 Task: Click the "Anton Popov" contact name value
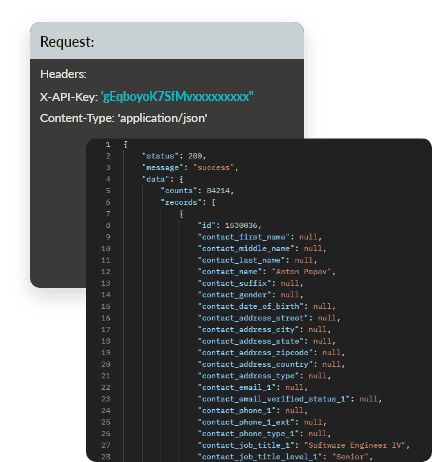point(303,272)
